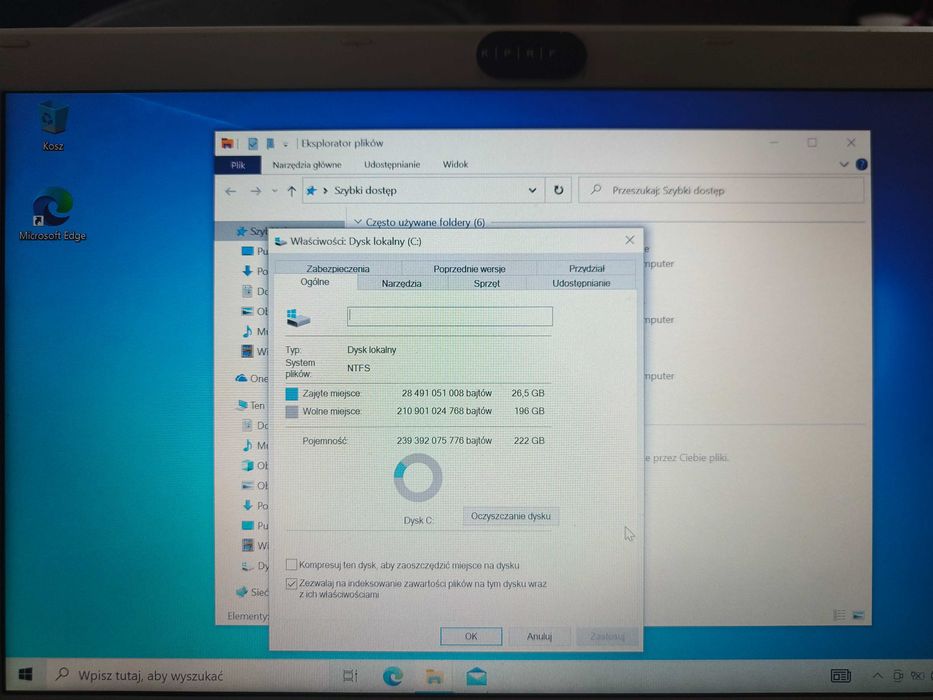
Task: Show hidden tray icons chevron
Action: click(x=877, y=676)
